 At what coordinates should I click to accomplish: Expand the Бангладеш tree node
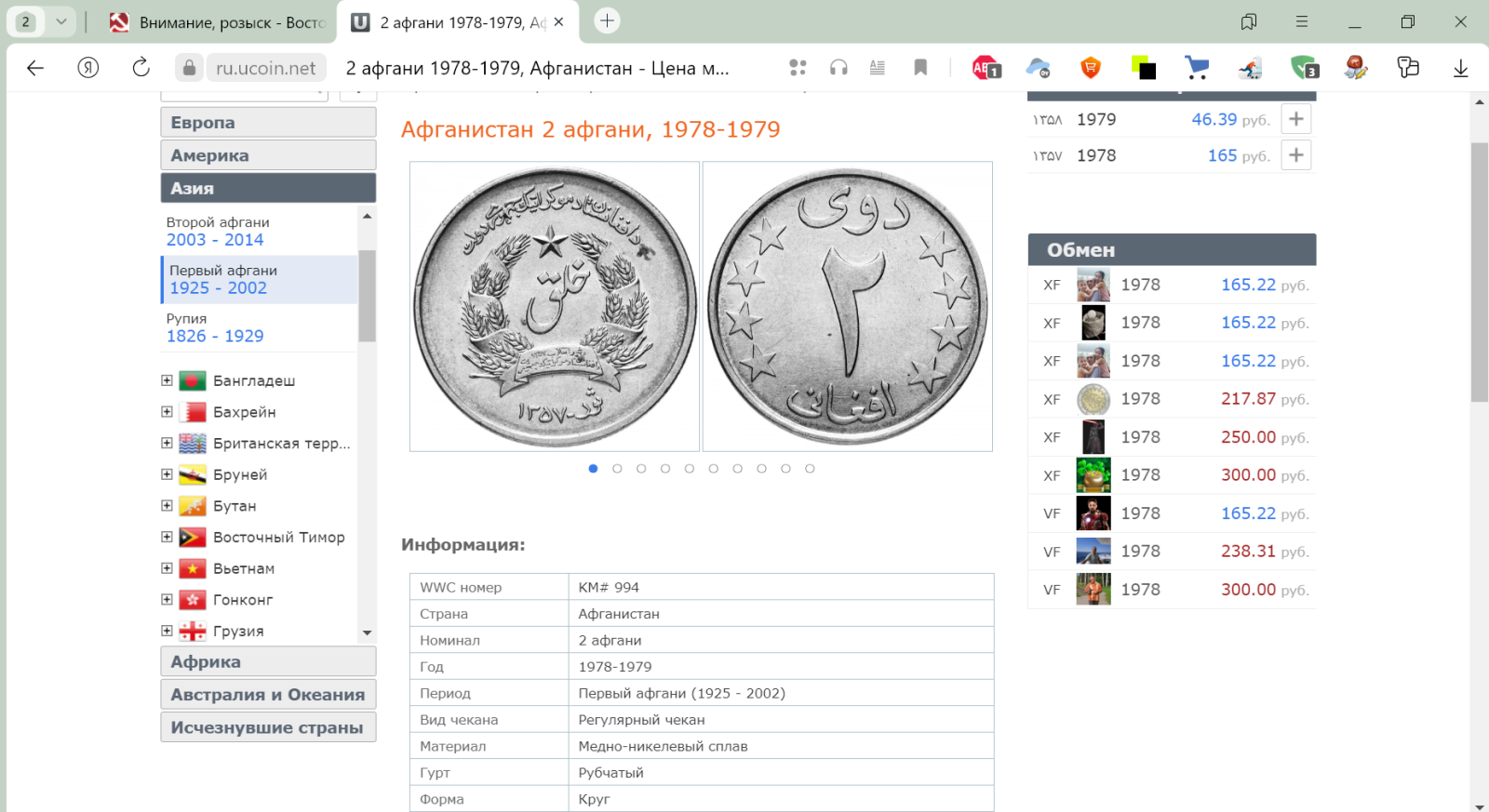[x=167, y=380]
